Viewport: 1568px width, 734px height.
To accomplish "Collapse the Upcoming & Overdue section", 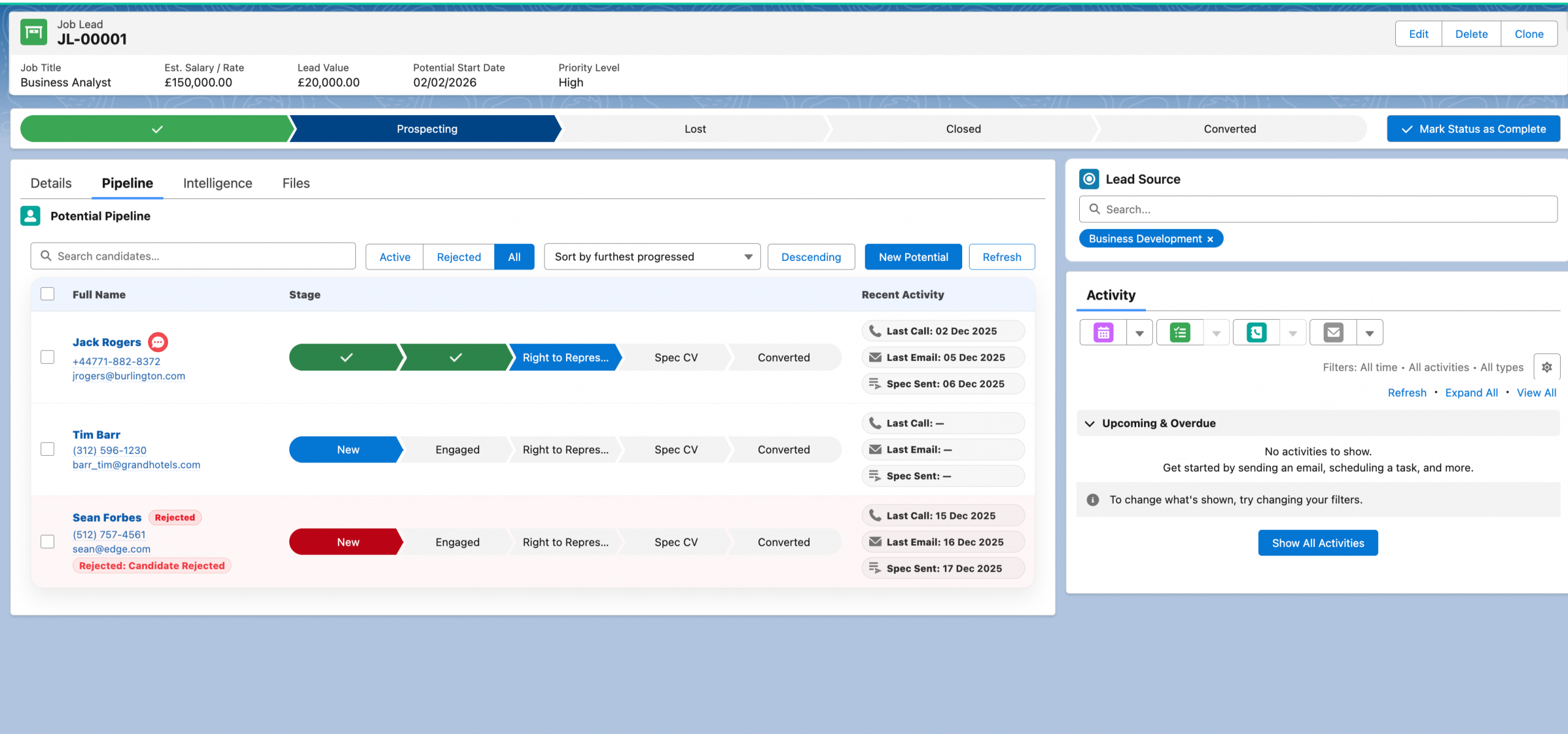I will click(x=1090, y=423).
